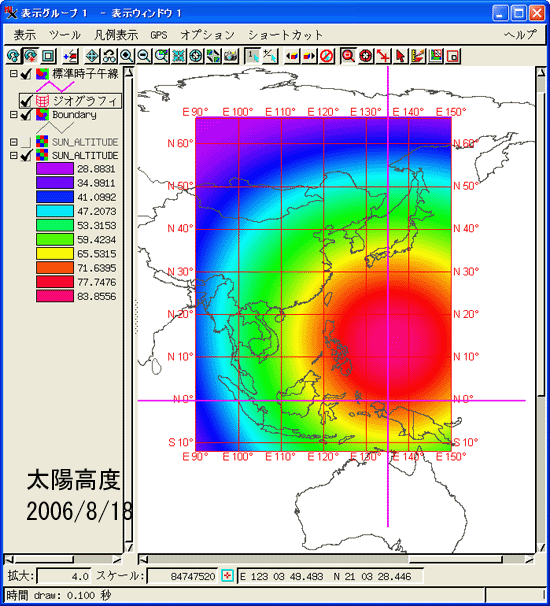Click the camera snapshot icon

231,56
